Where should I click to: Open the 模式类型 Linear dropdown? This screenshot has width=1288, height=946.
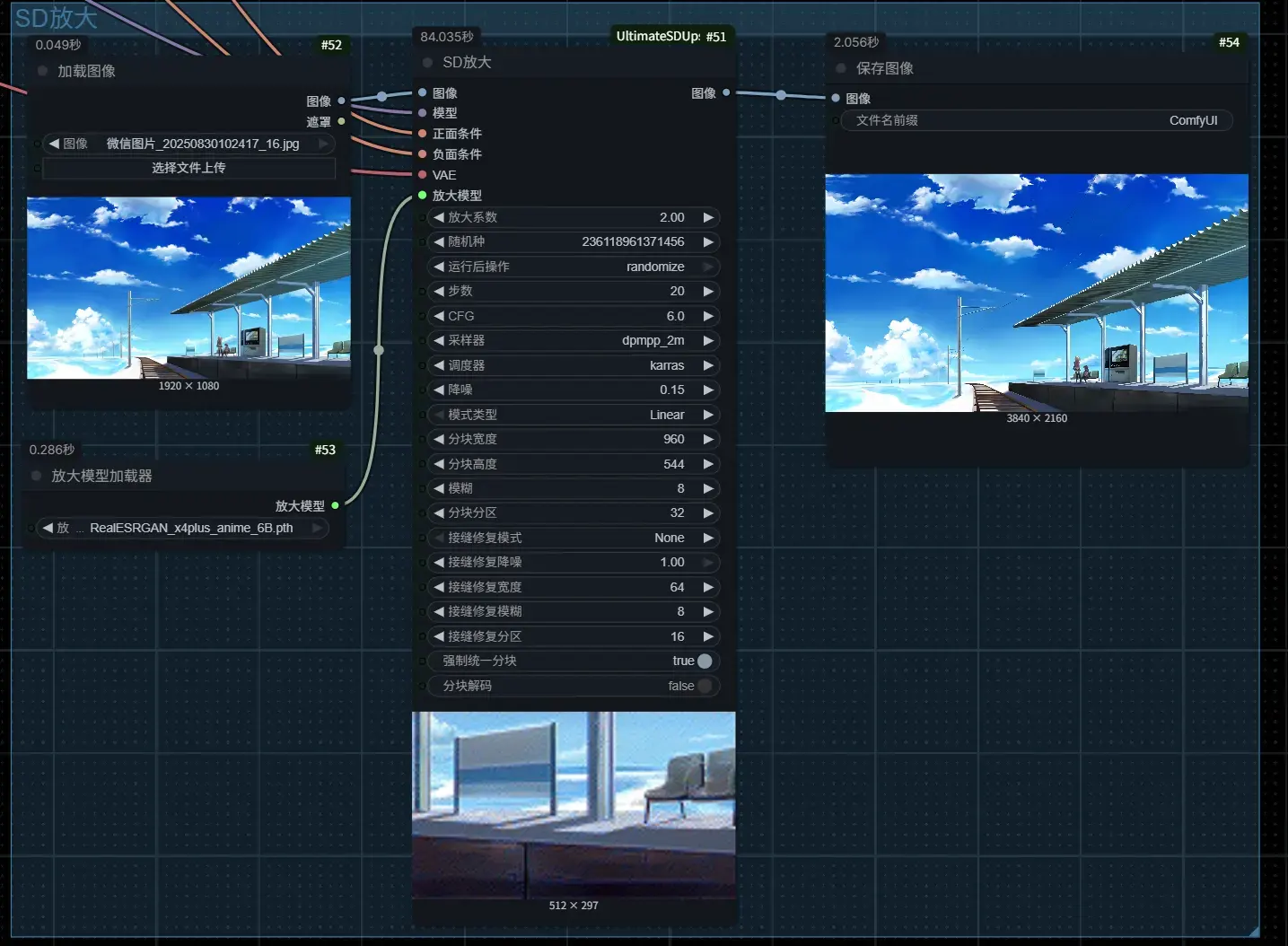coord(574,415)
